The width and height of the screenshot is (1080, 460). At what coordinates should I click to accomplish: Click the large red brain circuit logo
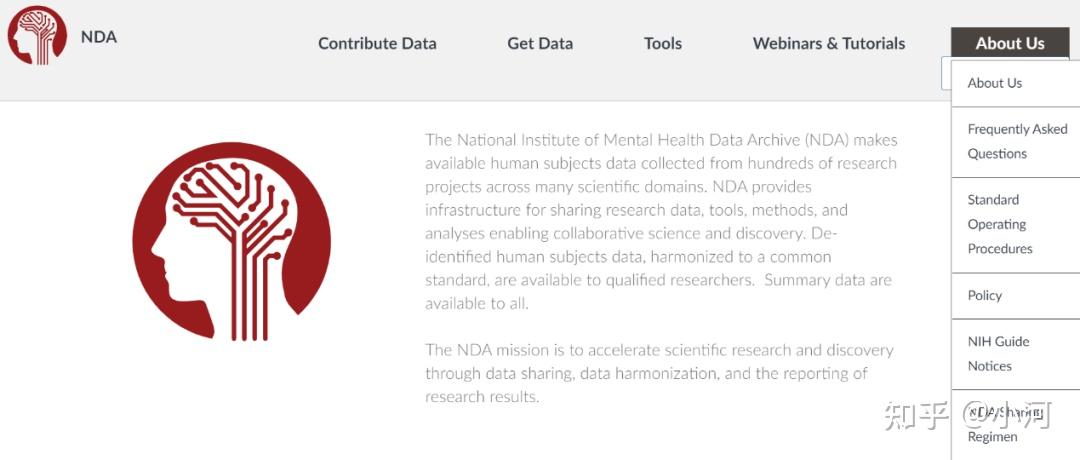point(231,241)
